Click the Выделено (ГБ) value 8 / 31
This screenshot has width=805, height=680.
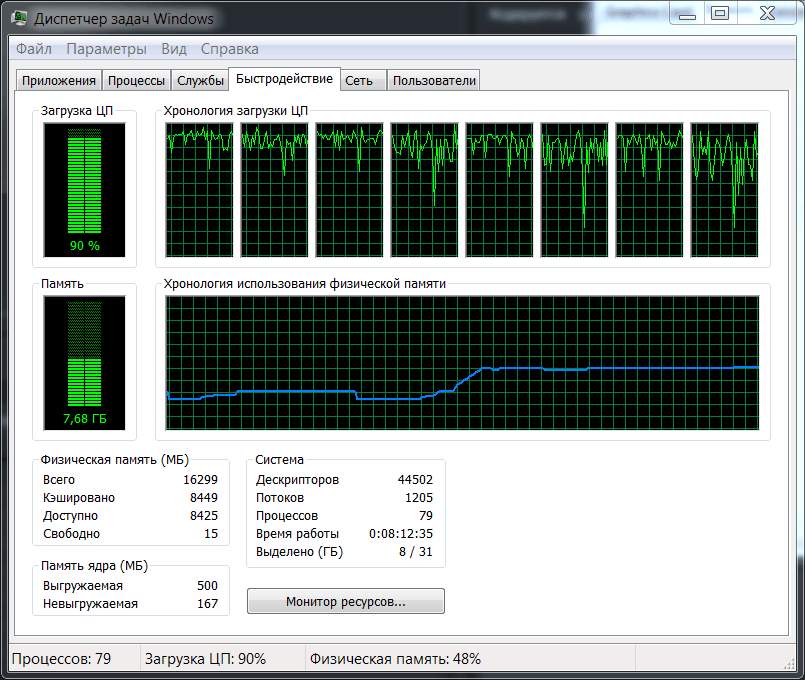[416, 552]
